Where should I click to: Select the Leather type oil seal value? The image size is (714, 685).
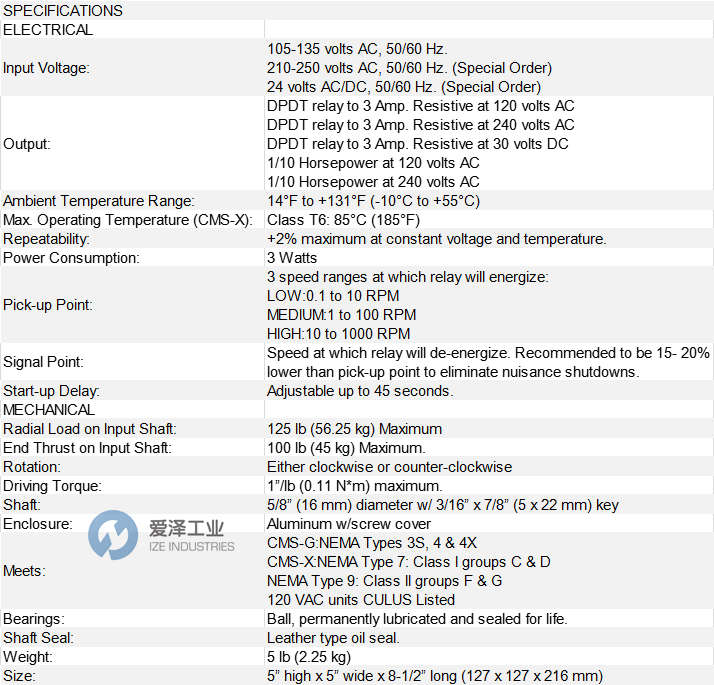tap(333, 638)
